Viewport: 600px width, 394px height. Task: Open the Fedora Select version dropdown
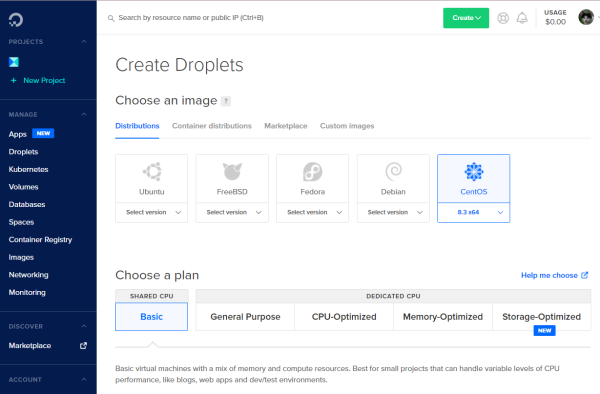pos(313,212)
